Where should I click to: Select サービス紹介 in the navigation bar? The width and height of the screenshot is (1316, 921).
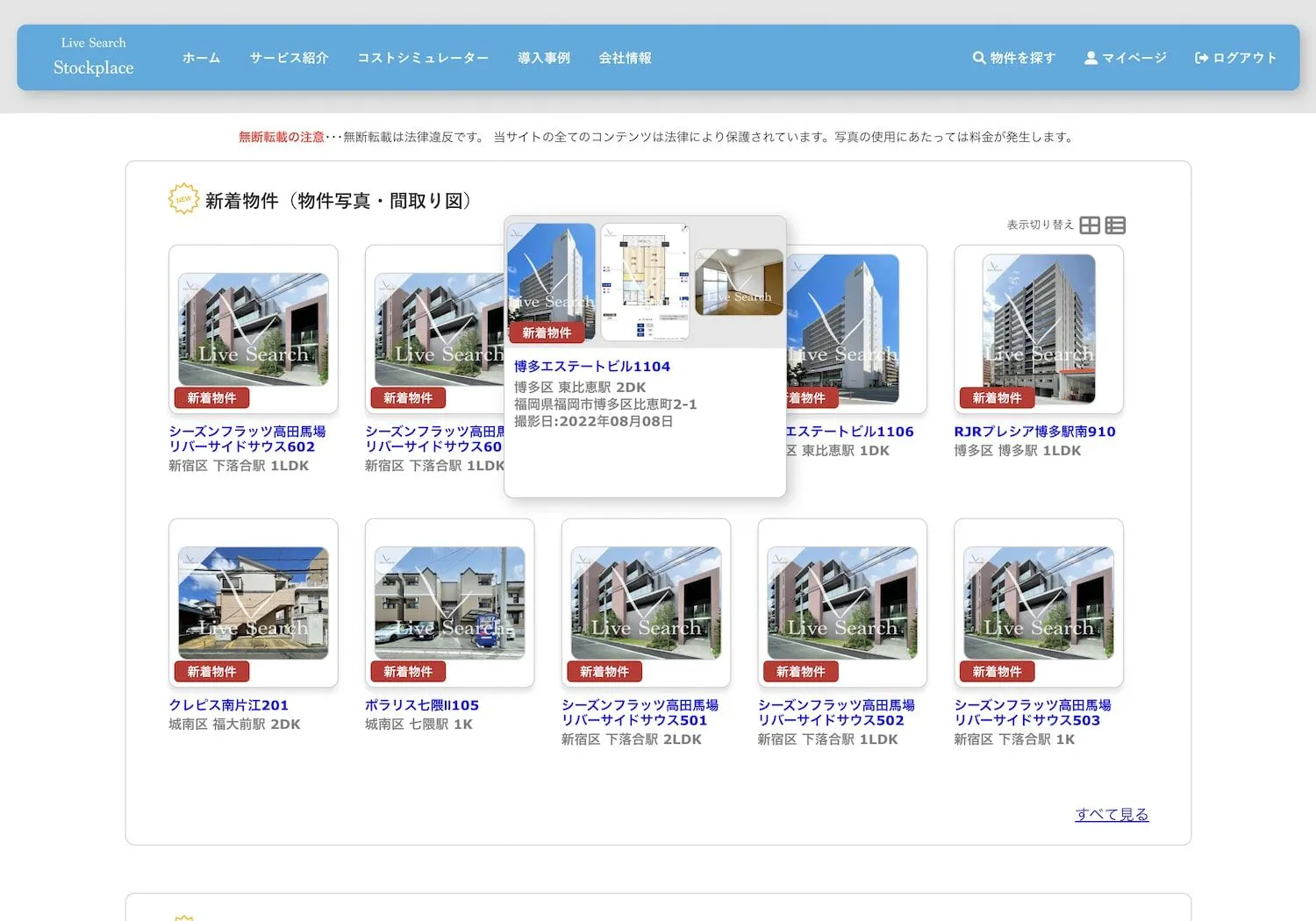point(288,58)
